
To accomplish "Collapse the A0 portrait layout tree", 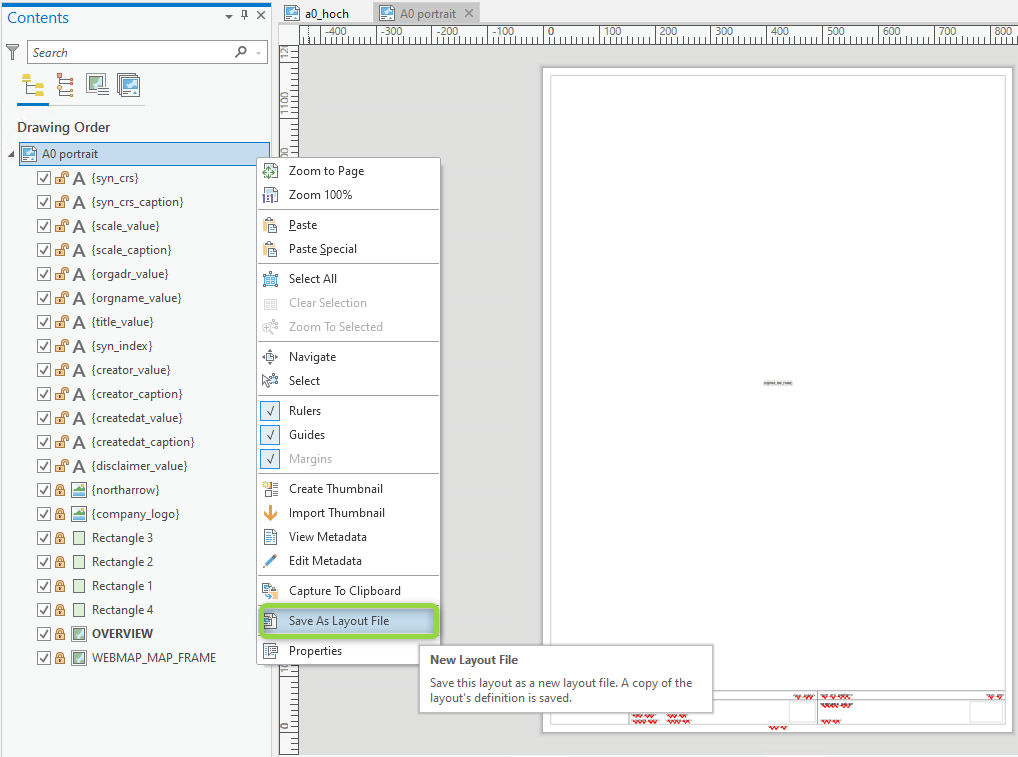I will click(x=10, y=153).
